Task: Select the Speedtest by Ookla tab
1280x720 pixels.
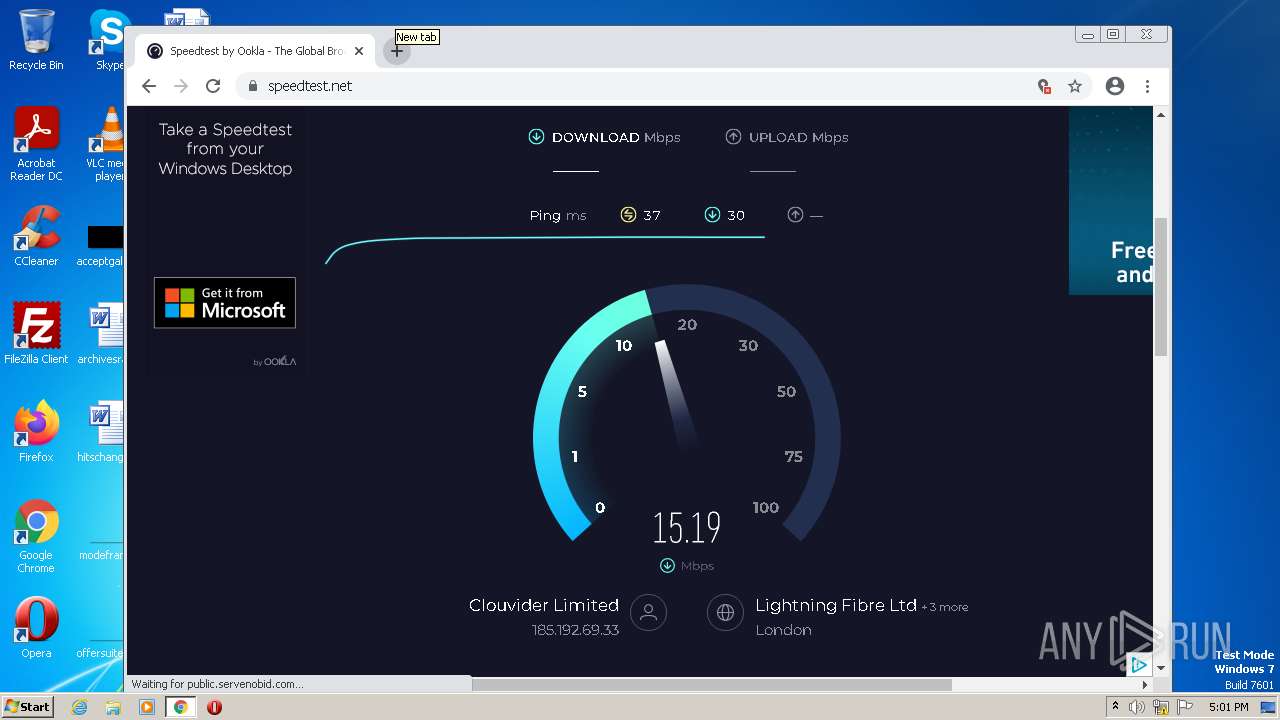Action: (256, 51)
